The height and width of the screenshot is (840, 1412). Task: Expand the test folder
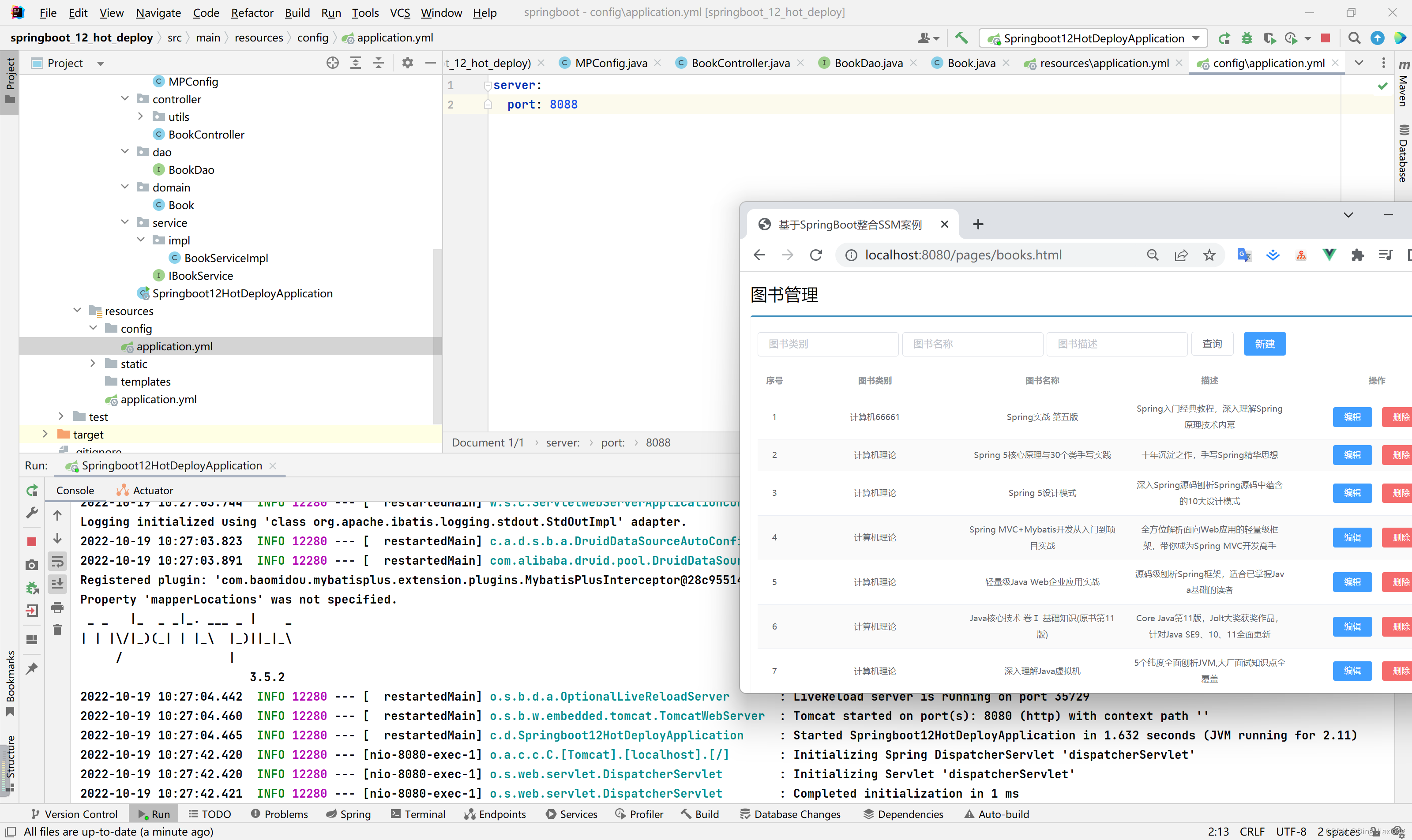click(61, 416)
